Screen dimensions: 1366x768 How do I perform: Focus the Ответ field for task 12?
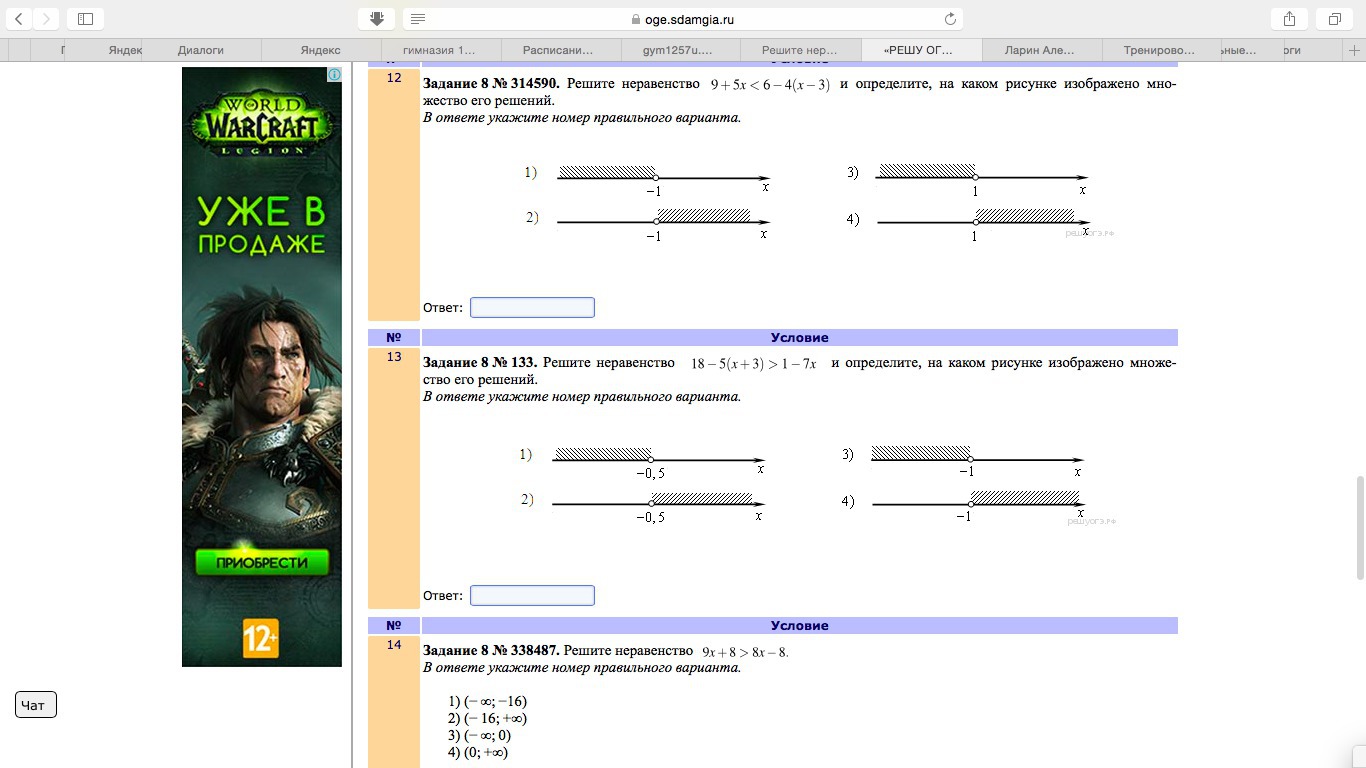(532, 307)
